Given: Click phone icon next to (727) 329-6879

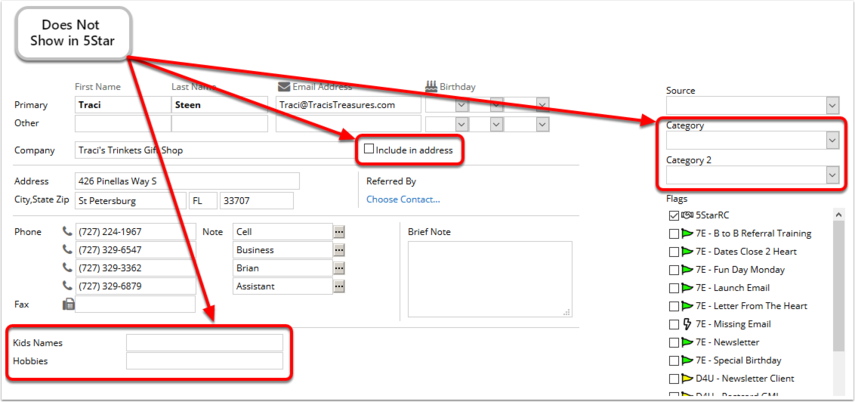Looking at the screenshot, I should [x=68, y=287].
